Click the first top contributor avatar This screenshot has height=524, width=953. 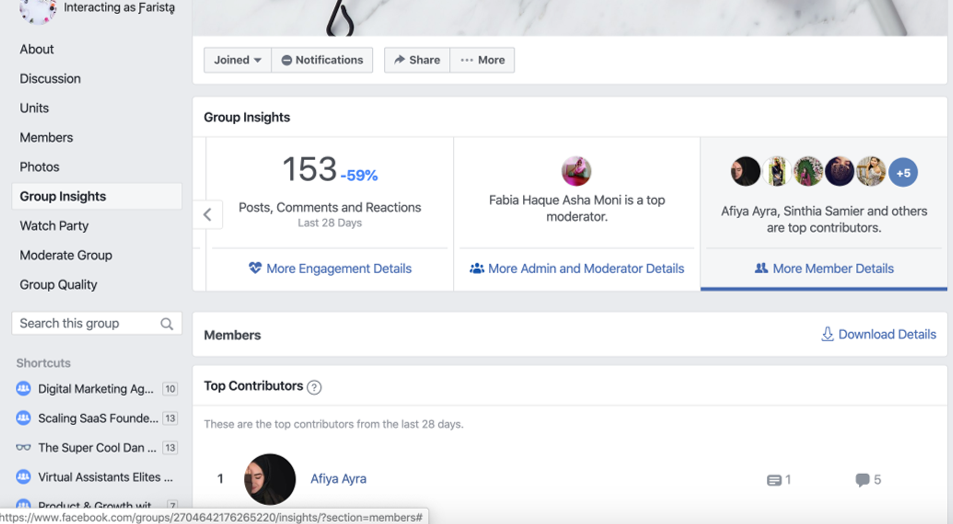click(745, 171)
